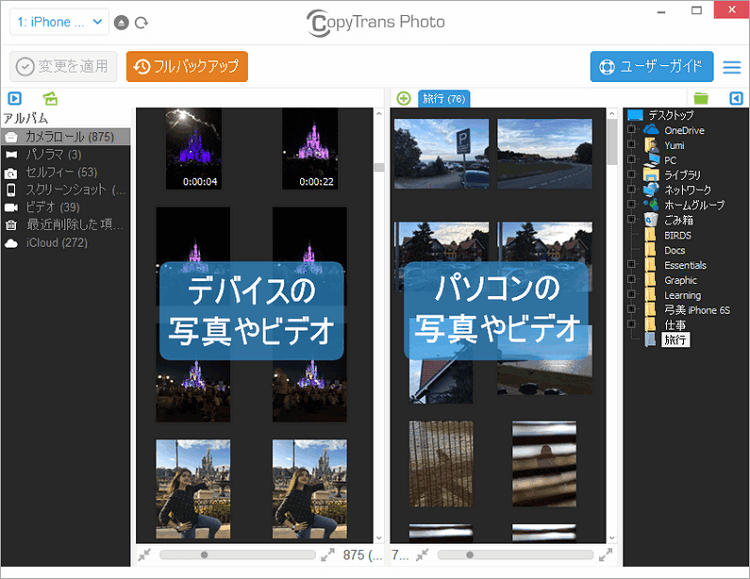
Task: Select the OneDrive folder
Action: click(x=684, y=130)
